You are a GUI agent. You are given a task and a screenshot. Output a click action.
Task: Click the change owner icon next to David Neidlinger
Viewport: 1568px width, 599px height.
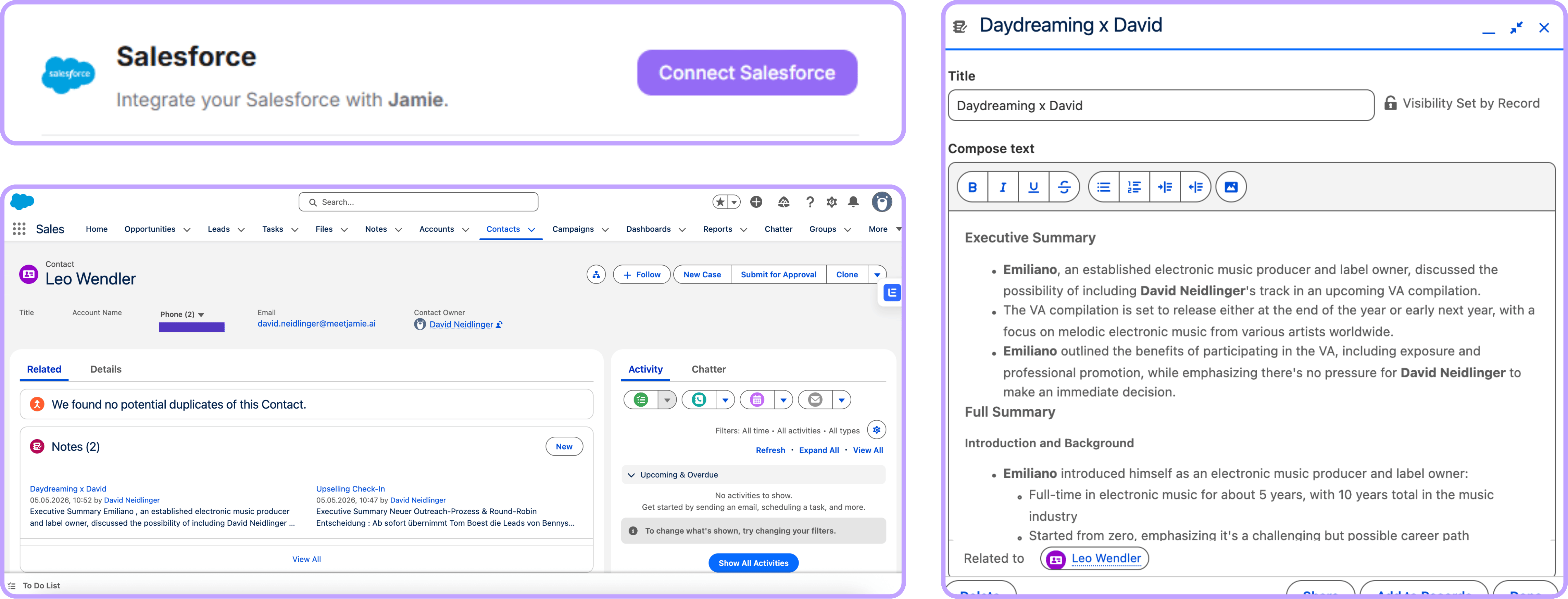[499, 324]
